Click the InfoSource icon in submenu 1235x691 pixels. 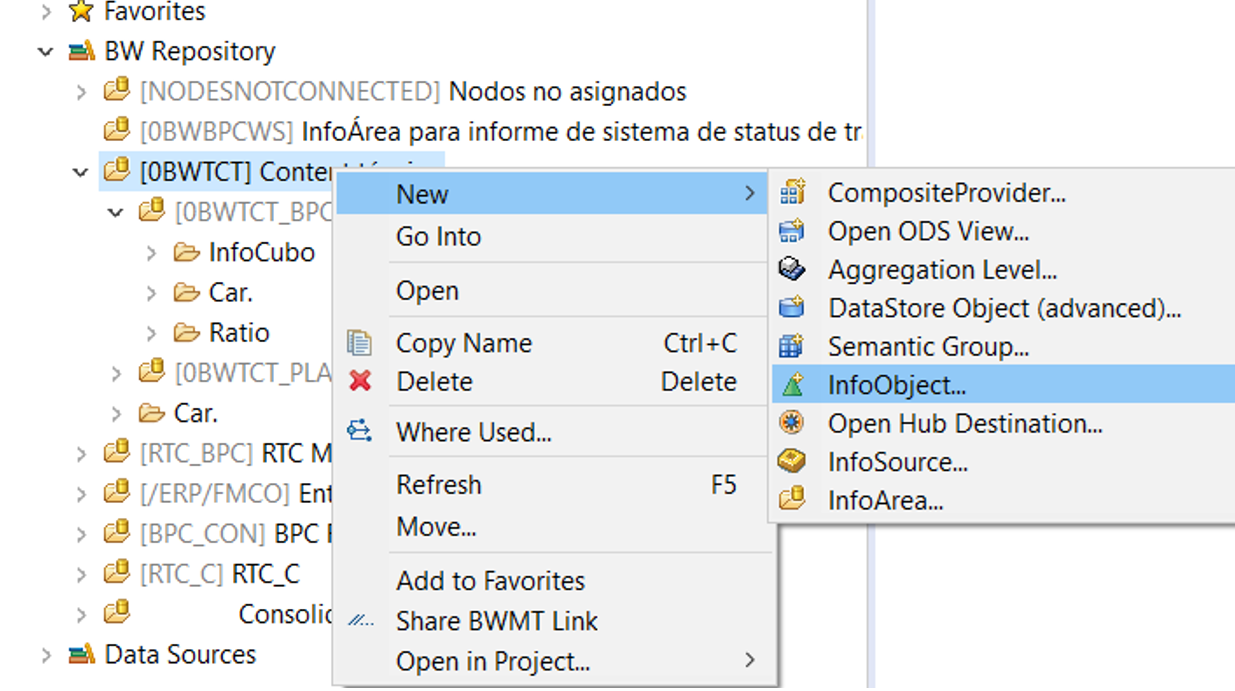[792, 462]
